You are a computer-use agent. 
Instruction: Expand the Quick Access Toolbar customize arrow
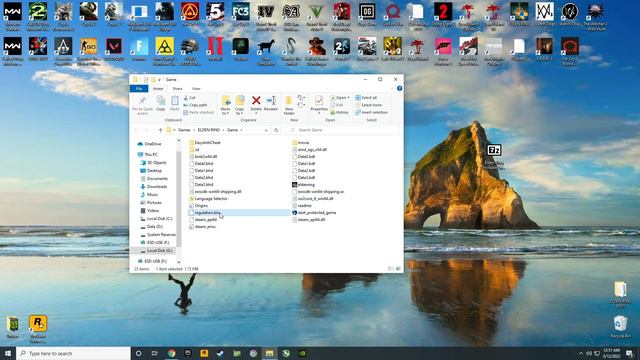159,80
